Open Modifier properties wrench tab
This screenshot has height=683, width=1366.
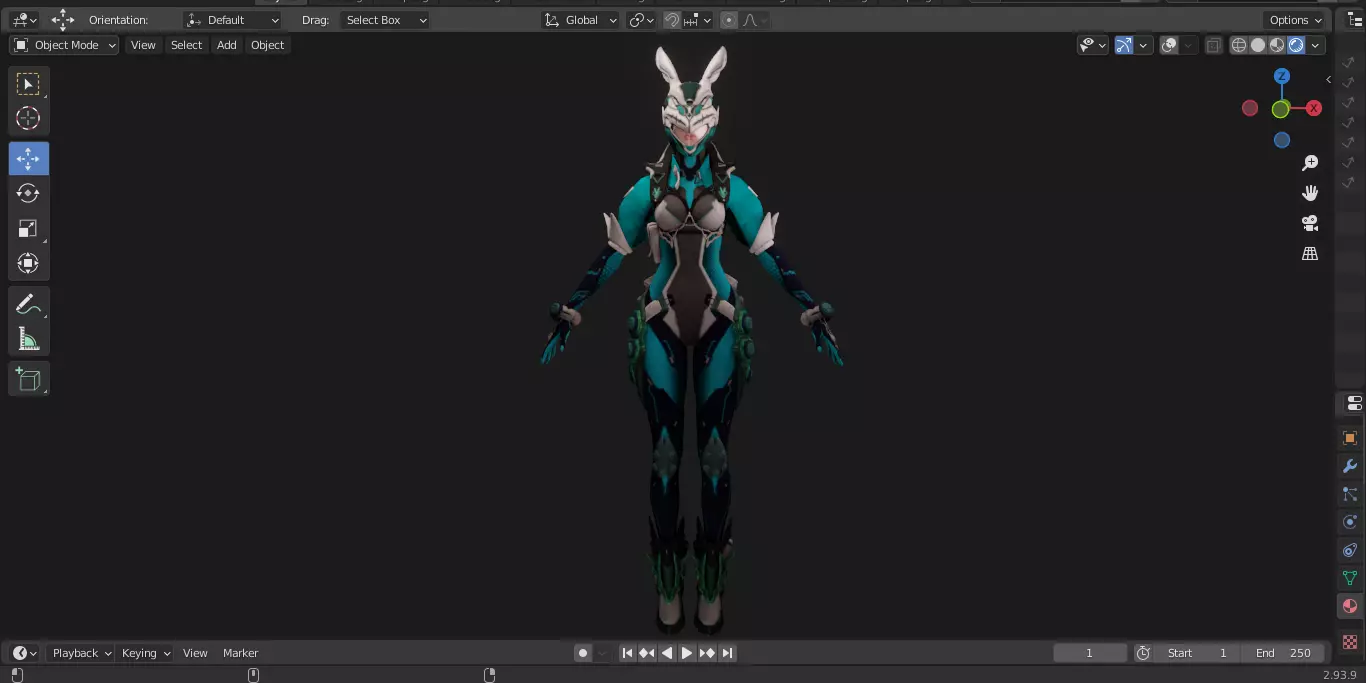click(1350, 466)
